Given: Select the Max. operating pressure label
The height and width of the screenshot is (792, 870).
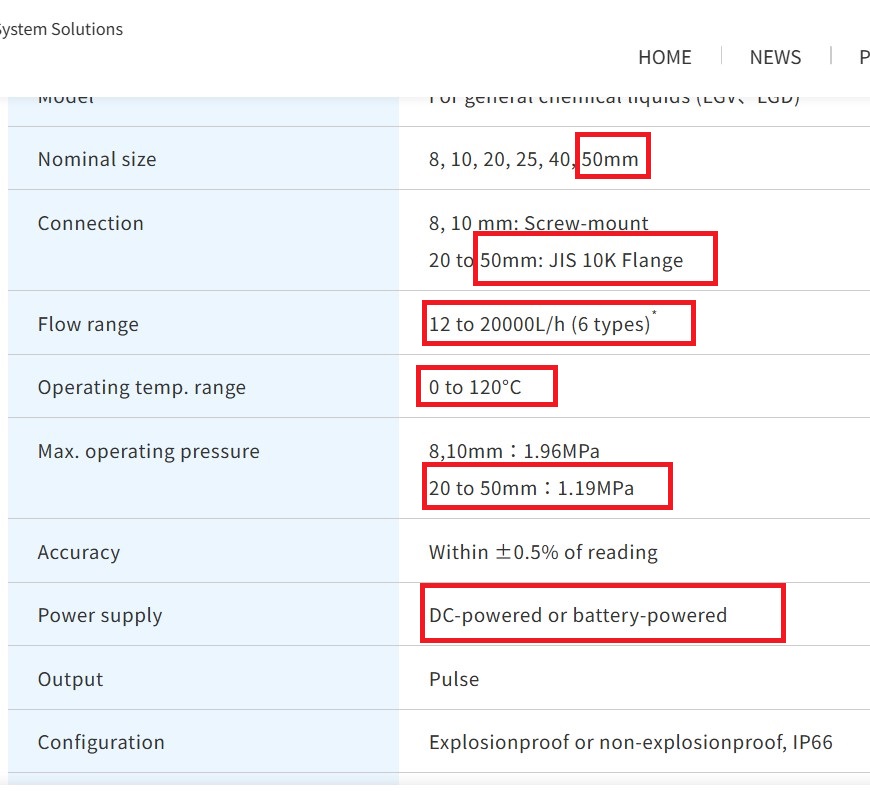Looking at the screenshot, I should pyautogui.click(x=148, y=451).
